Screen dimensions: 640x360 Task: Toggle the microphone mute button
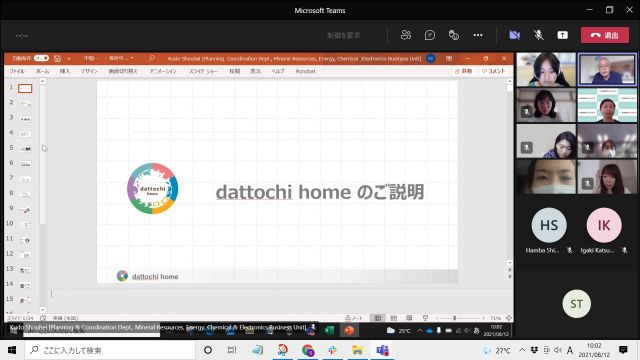click(x=538, y=35)
